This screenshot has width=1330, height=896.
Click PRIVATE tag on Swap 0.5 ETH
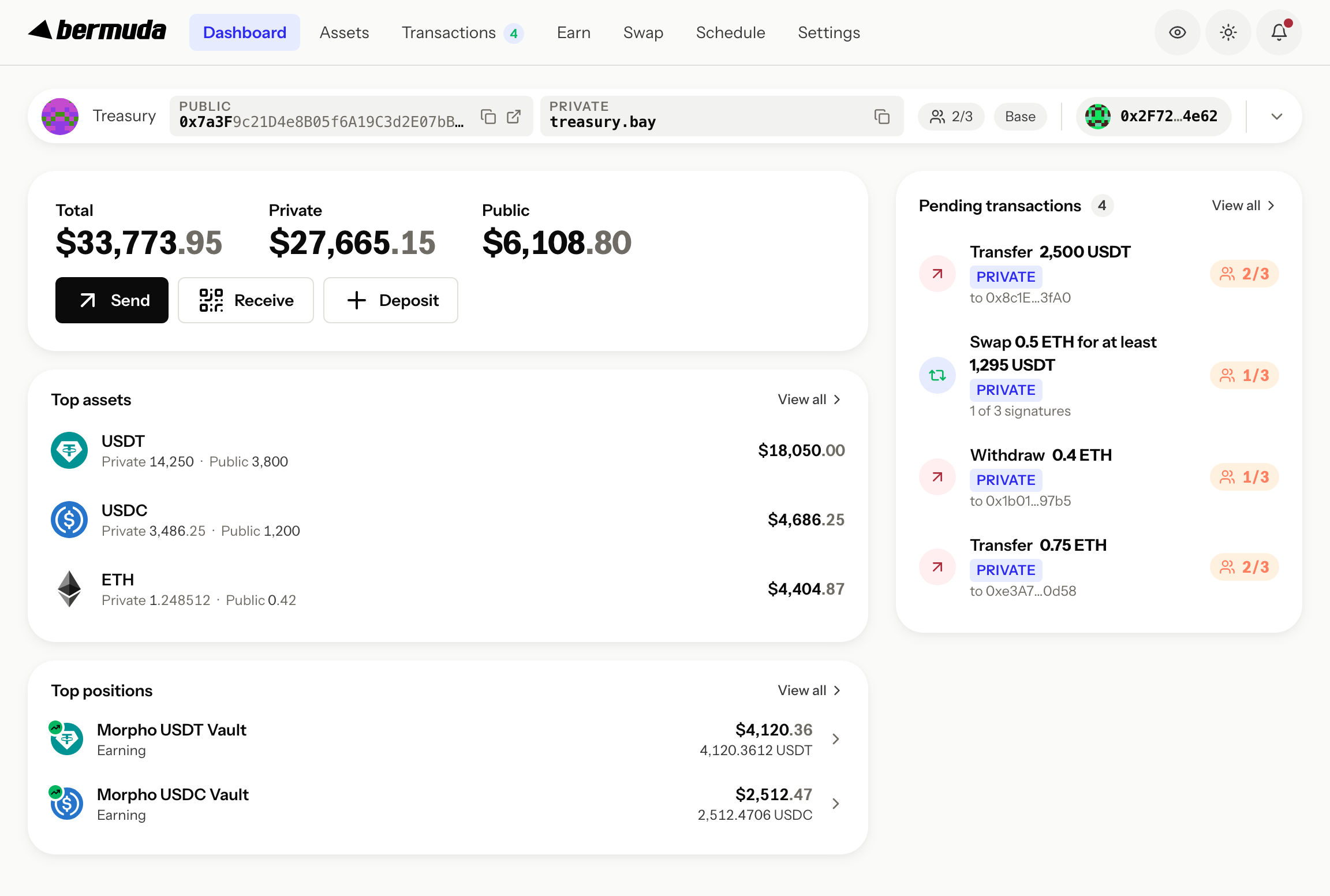(x=1006, y=390)
